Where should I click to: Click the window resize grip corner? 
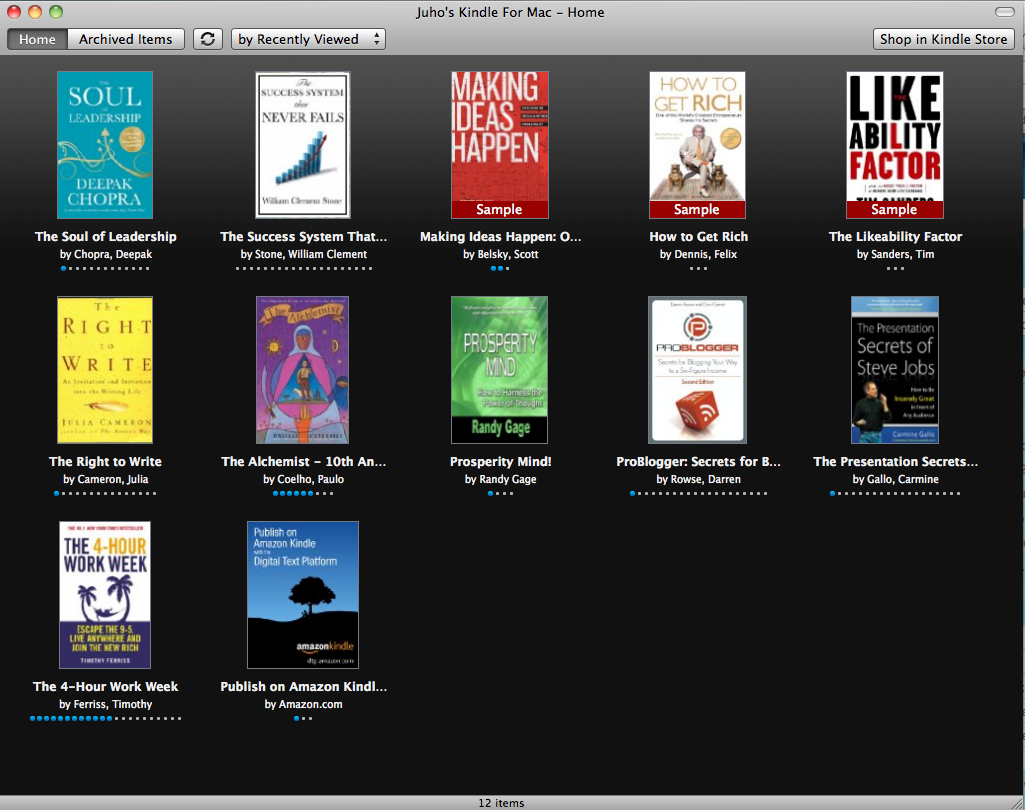point(1017,802)
